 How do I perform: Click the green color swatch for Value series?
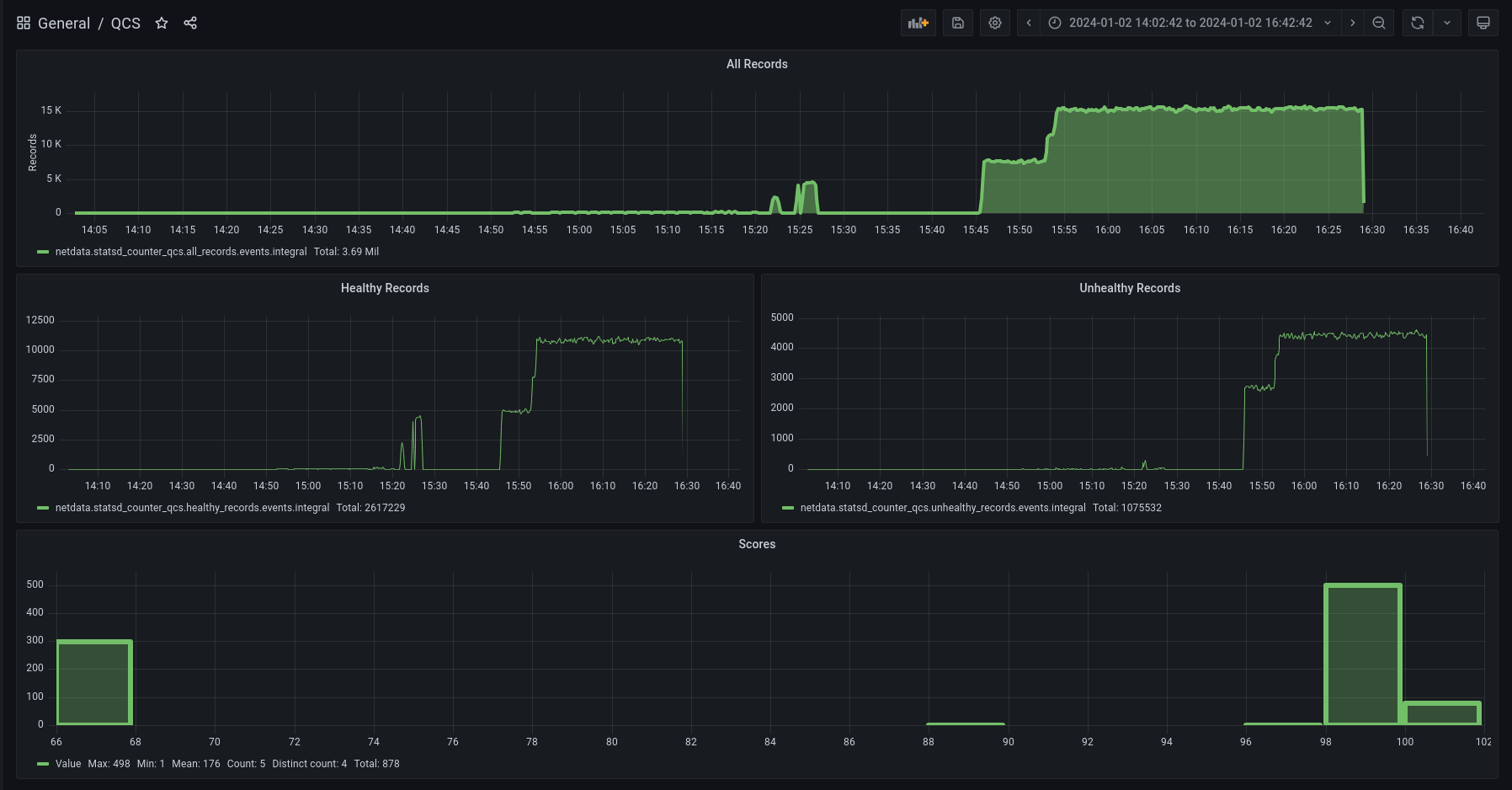[x=43, y=764]
